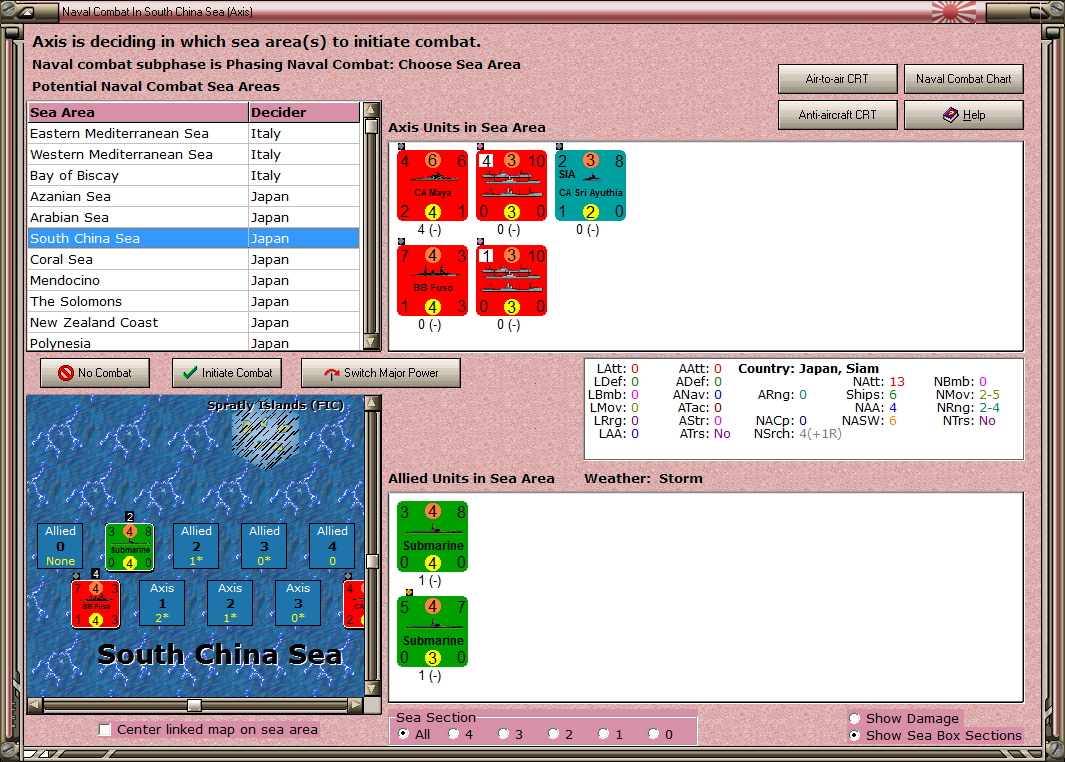Image resolution: width=1065 pixels, height=762 pixels.
Task: Click Axis sea box section 2
Action: [x=230, y=602]
